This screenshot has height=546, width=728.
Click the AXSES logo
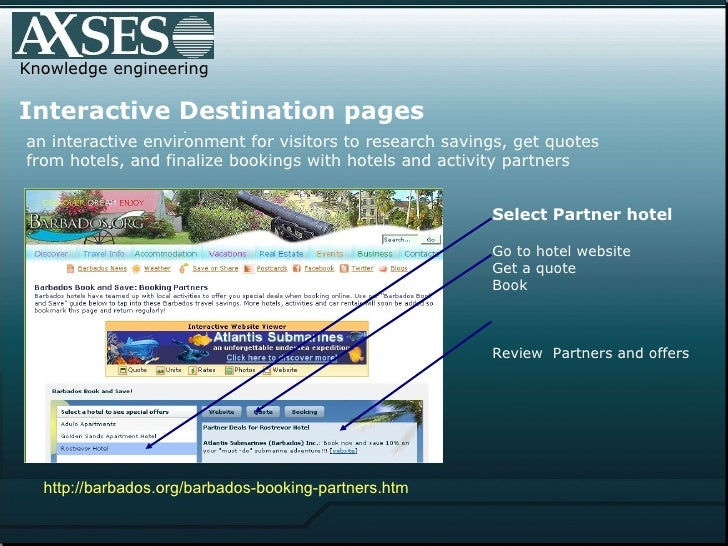(113, 36)
